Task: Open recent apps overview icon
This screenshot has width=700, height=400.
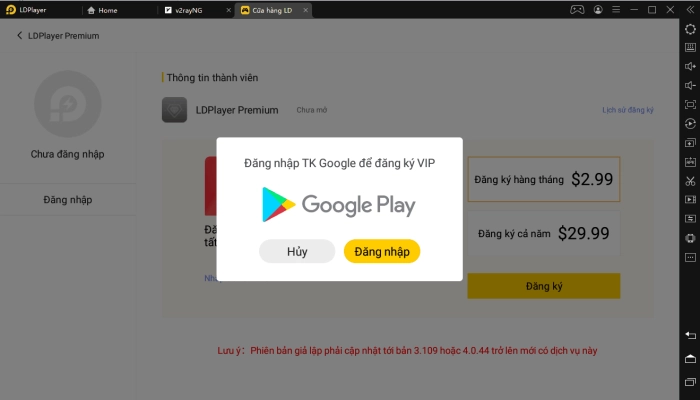Action: [x=690, y=382]
